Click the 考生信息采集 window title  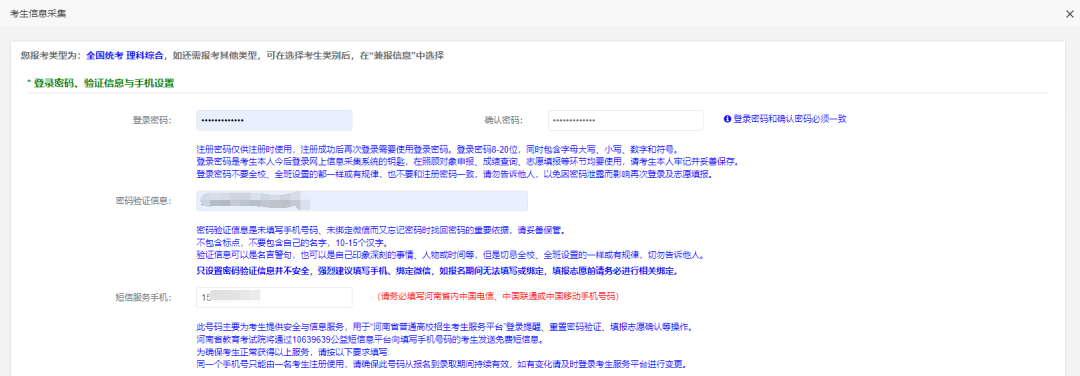(x=38, y=13)
